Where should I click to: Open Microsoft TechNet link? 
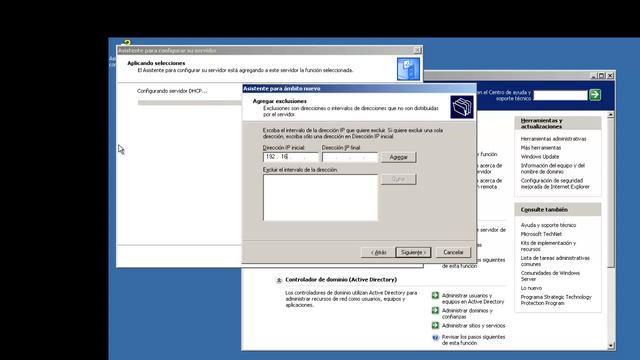541,234
